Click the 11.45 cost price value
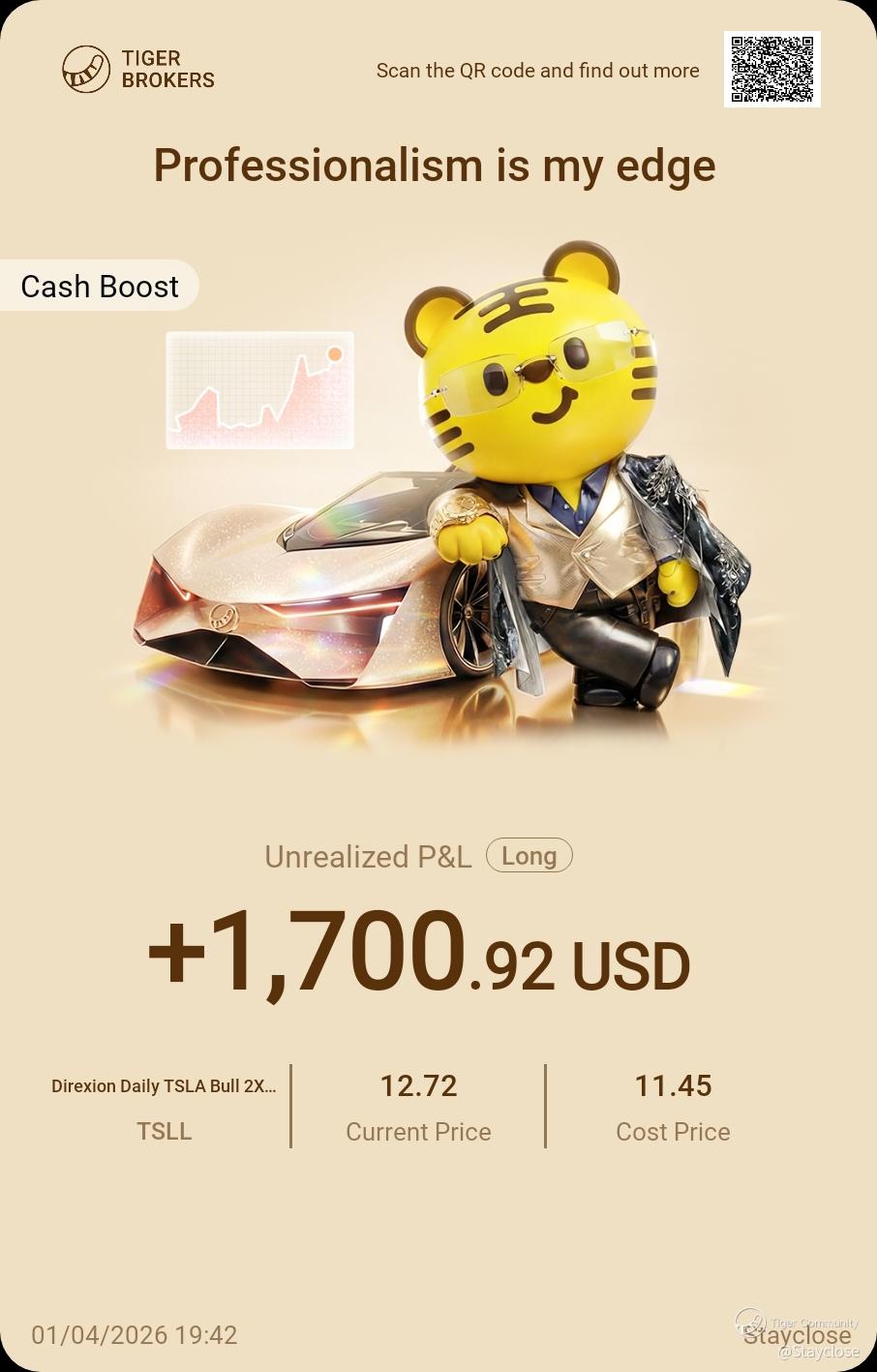The image size is (877, 1372). click(673, 1086)
